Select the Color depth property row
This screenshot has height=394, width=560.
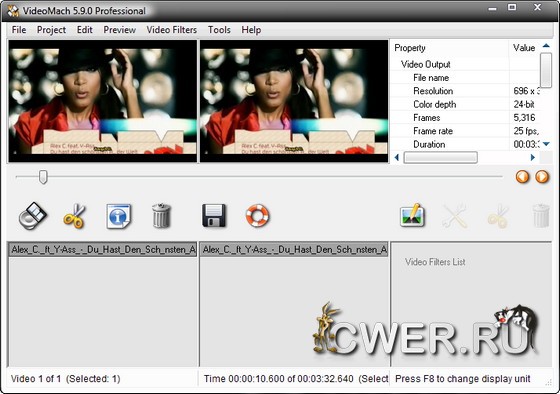click(465, 104)
